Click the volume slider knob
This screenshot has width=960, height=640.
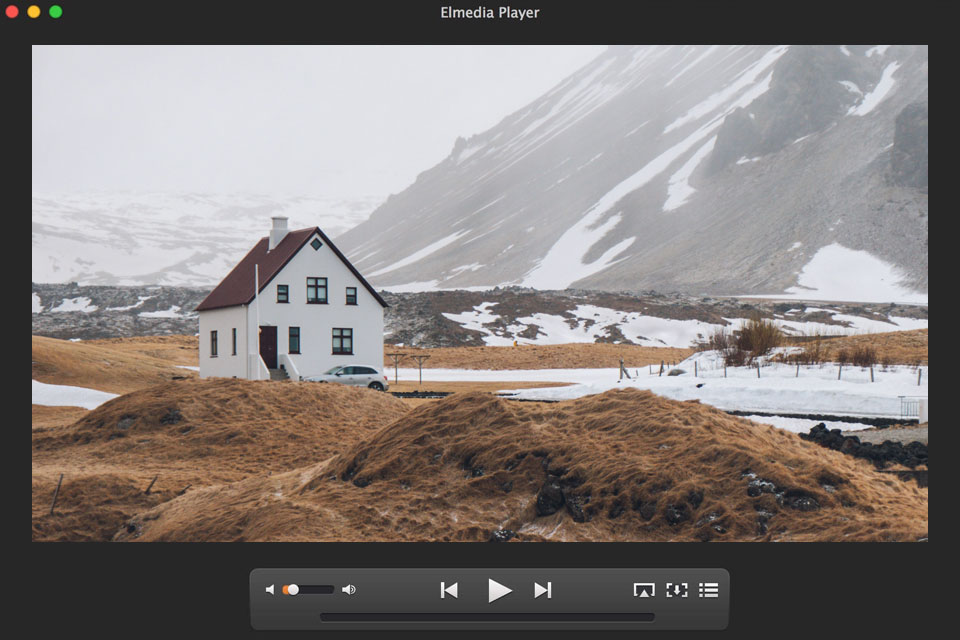click(293, 590)
